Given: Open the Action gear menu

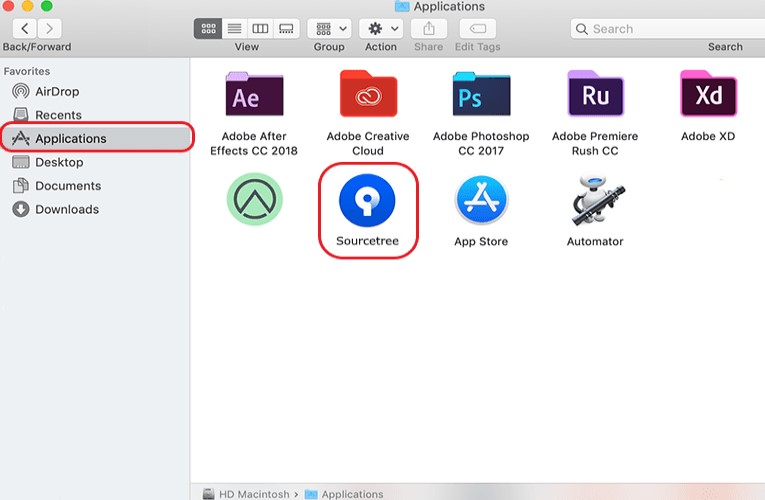Looking at the screenshot, I should (382, 29).
